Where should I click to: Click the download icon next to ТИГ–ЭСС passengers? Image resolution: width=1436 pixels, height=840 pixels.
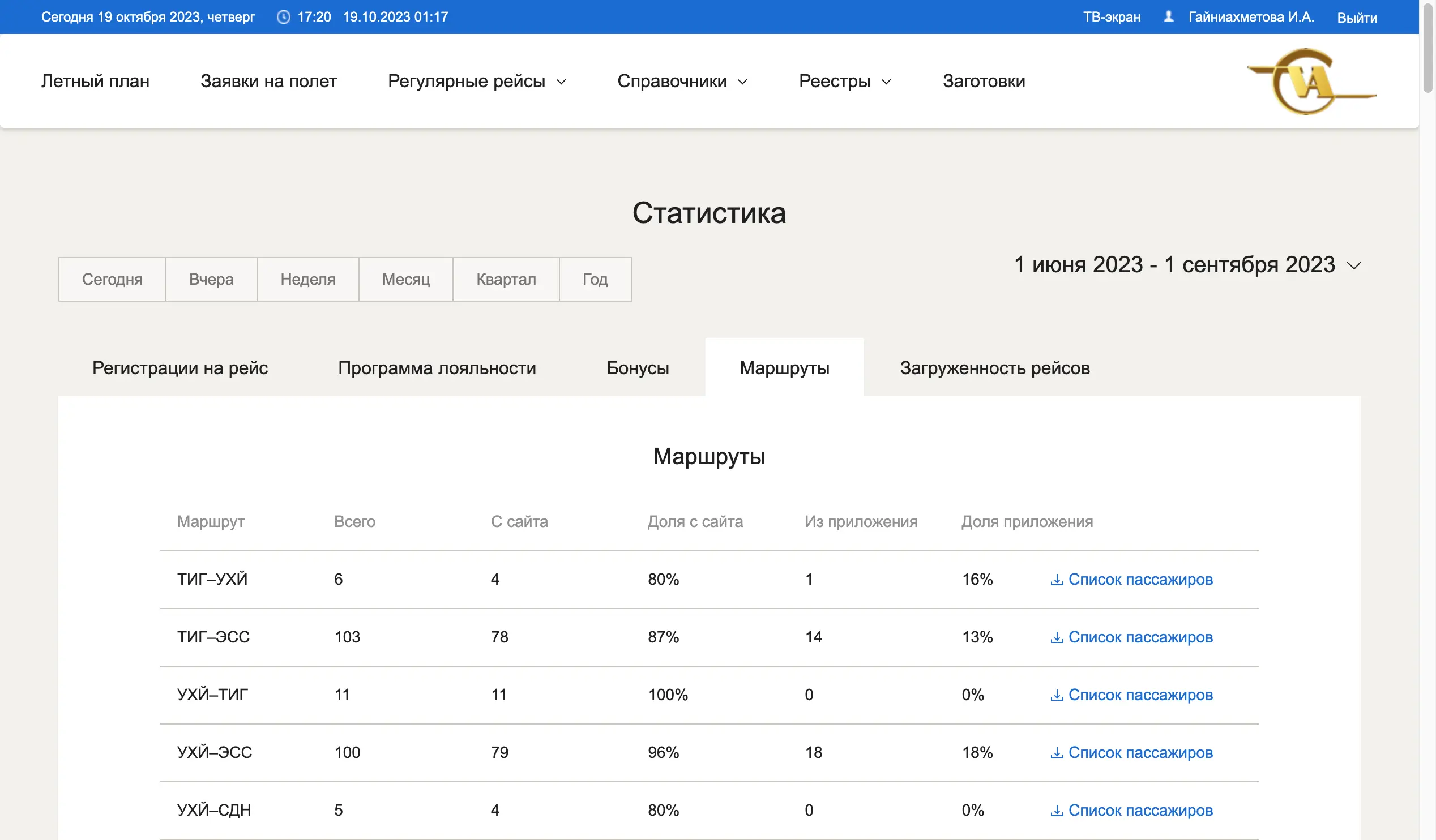pos(1057,637)
